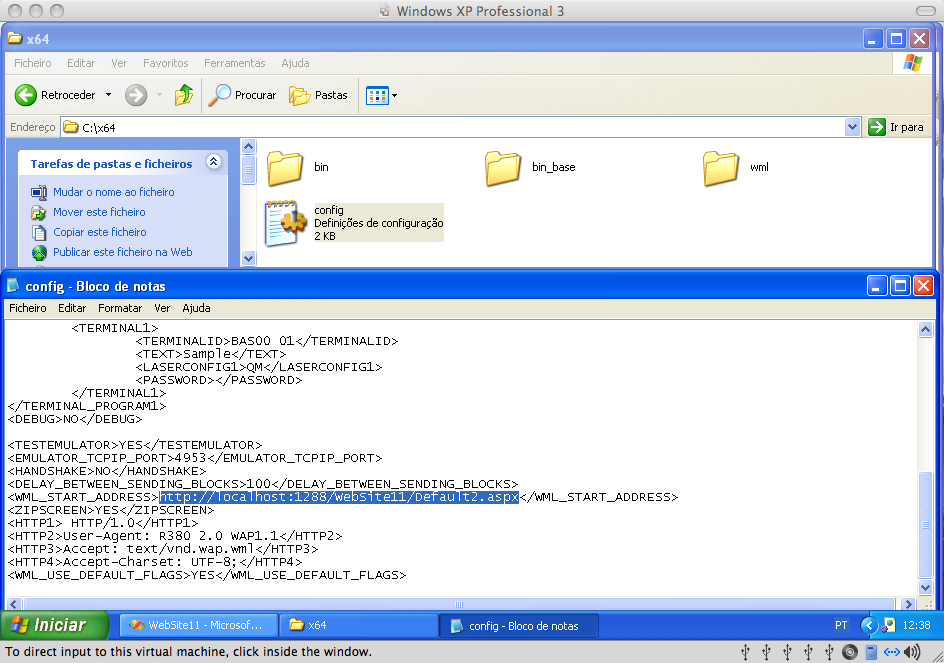Click the <DEBUG>NO</DEBUG> line
The image size is (944, 663).
click(75, 419)
